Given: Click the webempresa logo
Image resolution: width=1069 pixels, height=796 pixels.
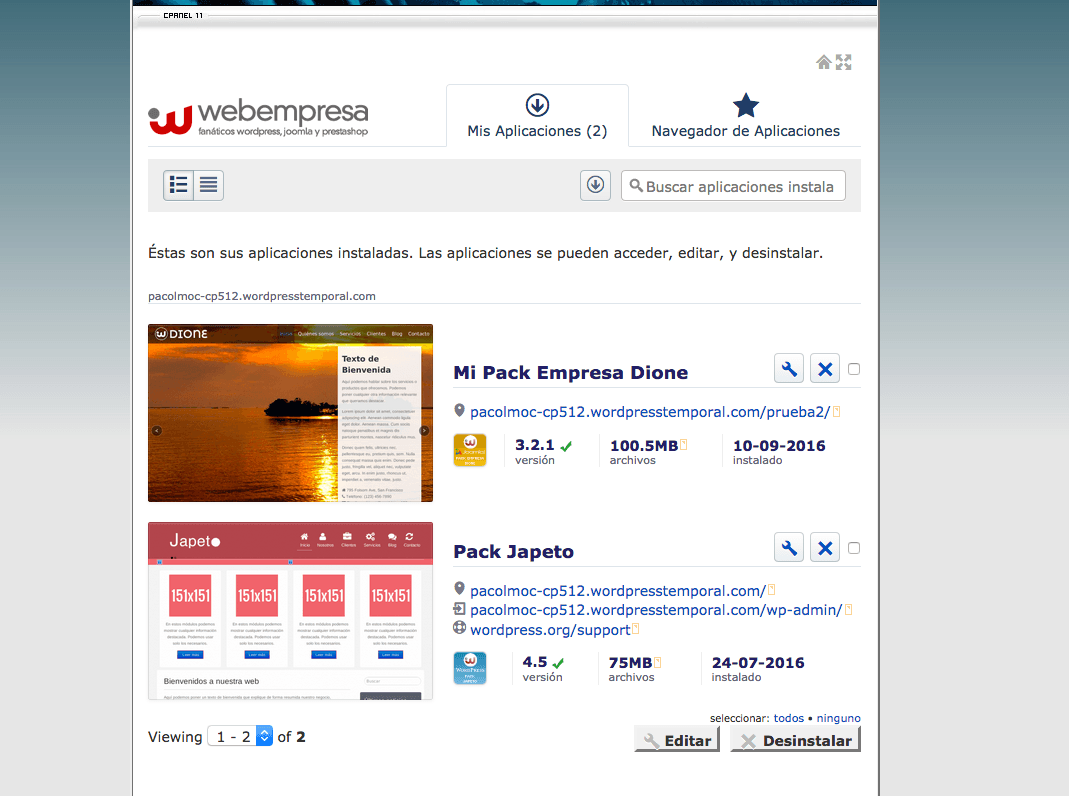Looking at the screenshot, I should 258,118.
